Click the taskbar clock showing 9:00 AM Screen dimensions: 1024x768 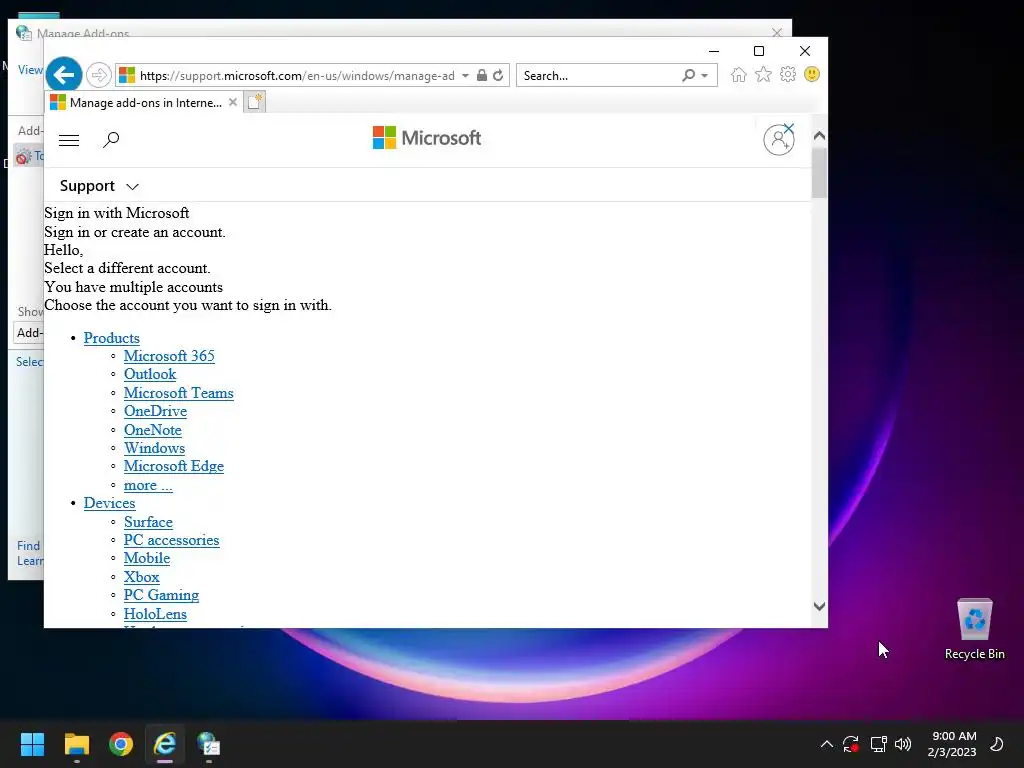pyautogui.click(x=952, y=744)
